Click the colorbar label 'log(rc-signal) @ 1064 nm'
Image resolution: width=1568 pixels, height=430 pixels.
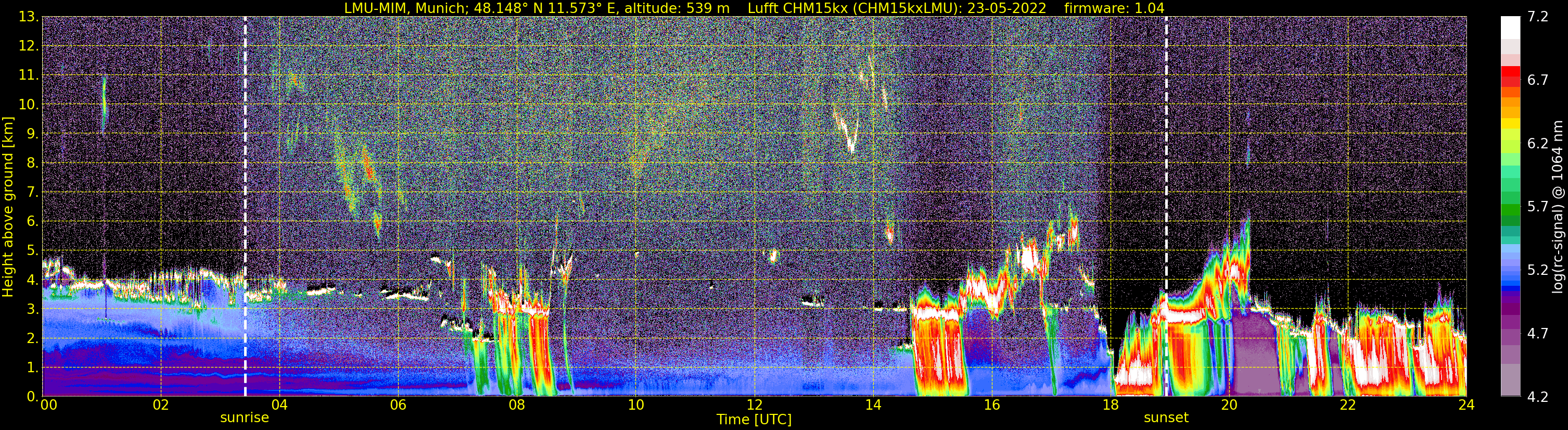coord(1559,207)
